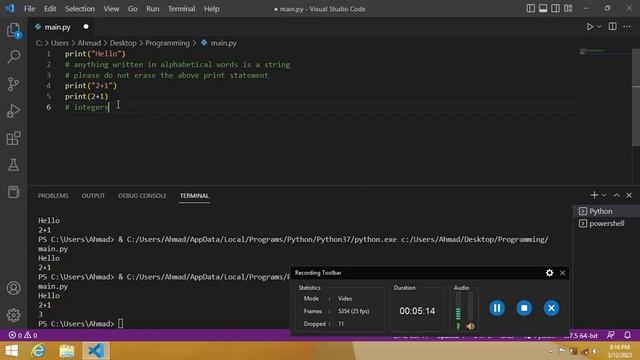This screenshot has height=360, width=640.
Task: Open the Terminal menu
Action: pyautogui.click(x=182, y=9)
